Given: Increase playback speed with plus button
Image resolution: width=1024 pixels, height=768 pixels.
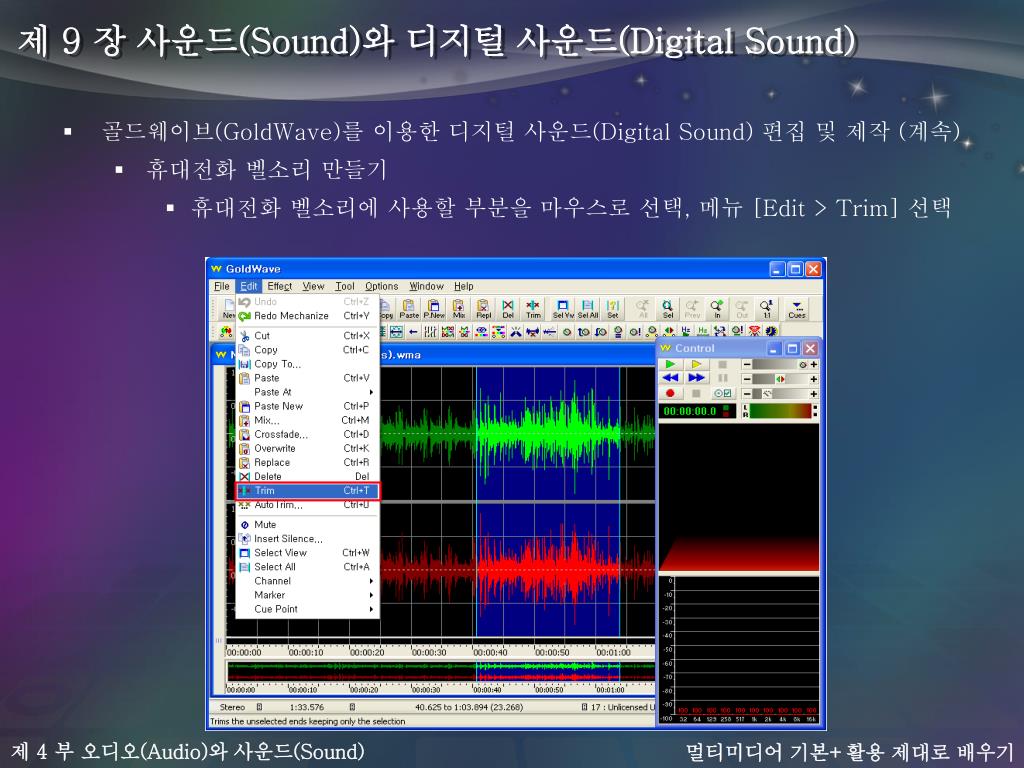Looking at the screenshot, I should coord(814,394).
